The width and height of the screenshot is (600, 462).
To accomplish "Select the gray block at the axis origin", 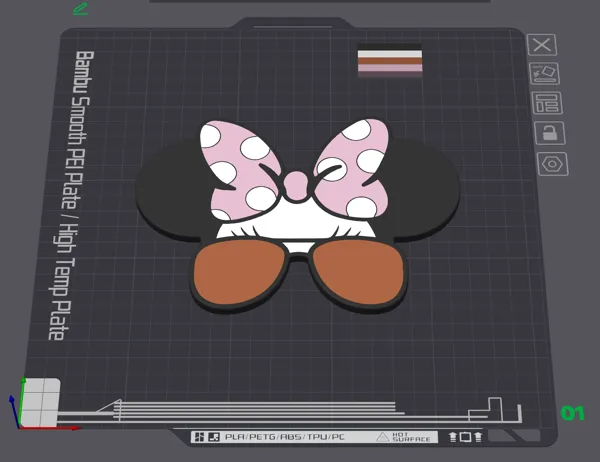I will (x=40, y=402).
